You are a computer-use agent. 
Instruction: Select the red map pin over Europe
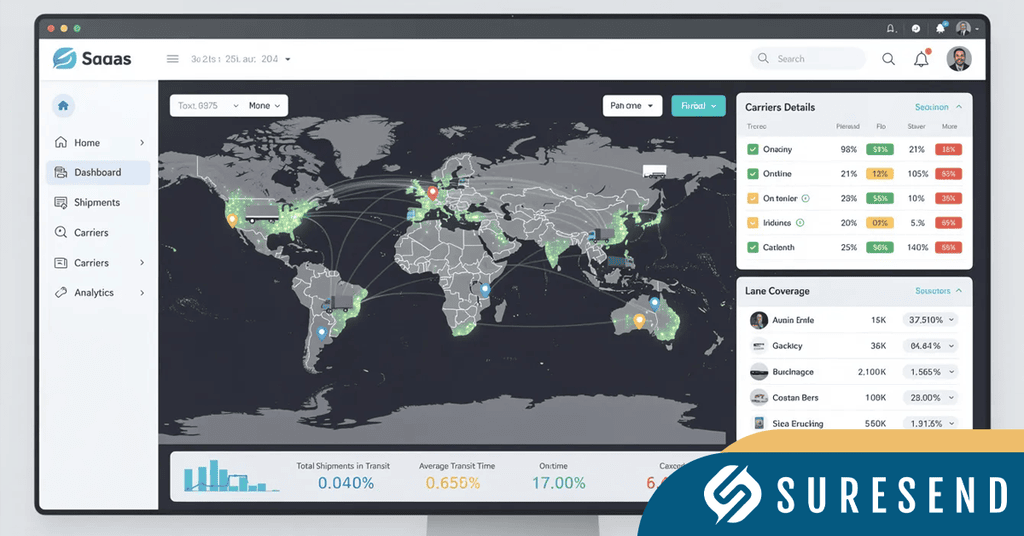(x=432, y=193)
